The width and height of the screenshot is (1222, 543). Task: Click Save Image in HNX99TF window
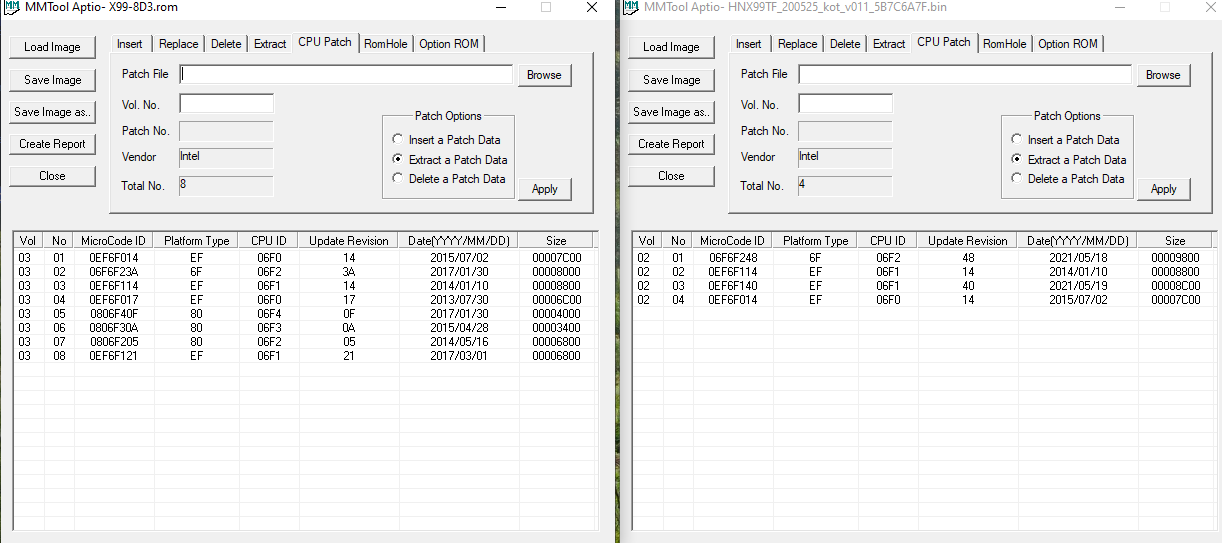pos(671,80)
